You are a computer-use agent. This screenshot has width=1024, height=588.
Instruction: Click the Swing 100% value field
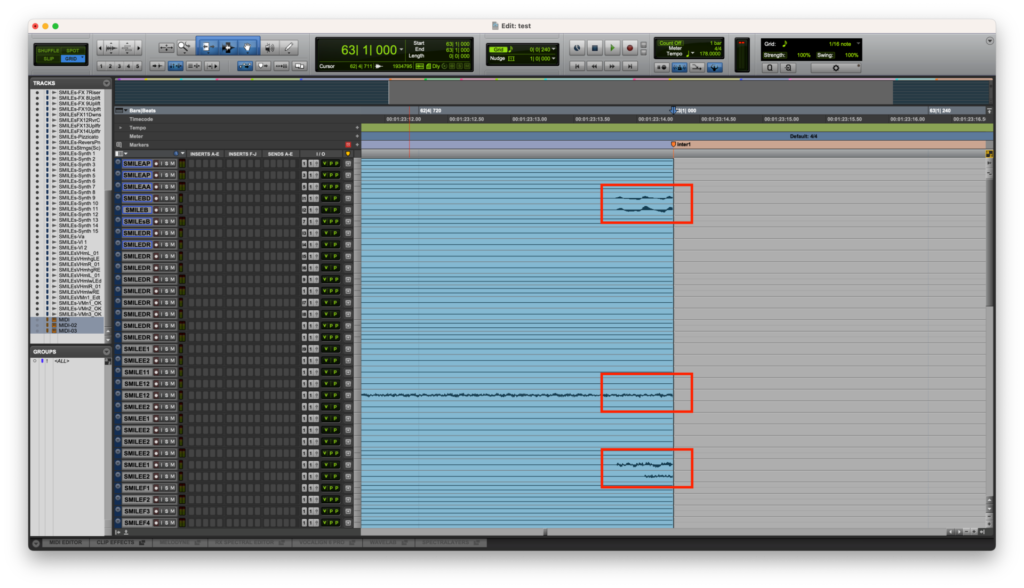[x=852, y=55]
